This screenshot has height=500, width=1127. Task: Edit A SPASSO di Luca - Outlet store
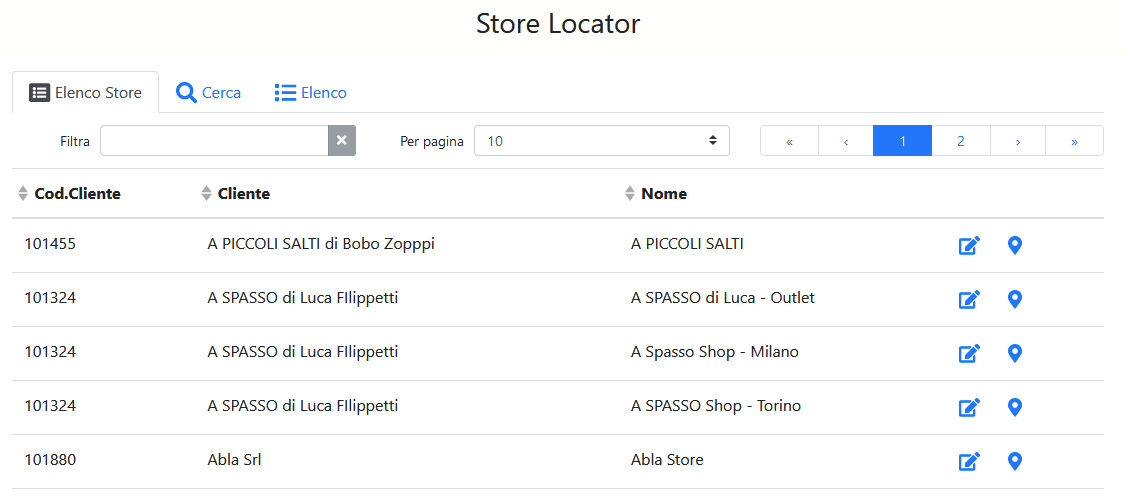point(969,300)
